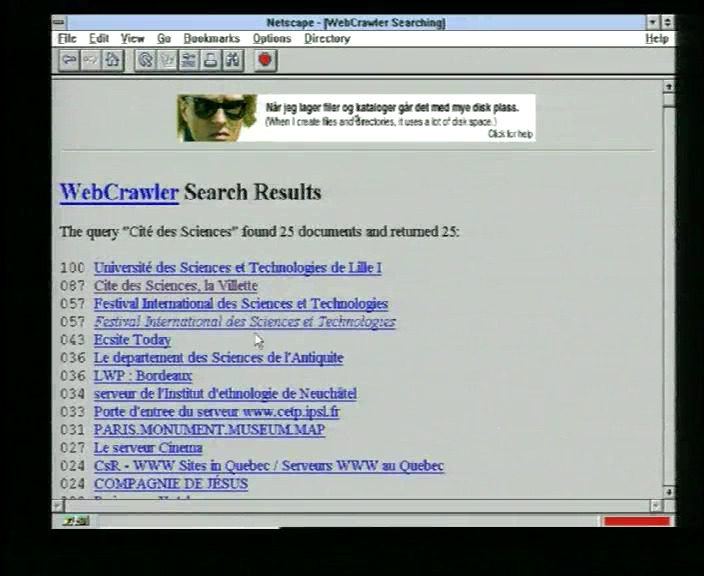Open the COMPAGNIE DE JÉSUS link
The width and height of the screenshot is (704, 576).
171,484
